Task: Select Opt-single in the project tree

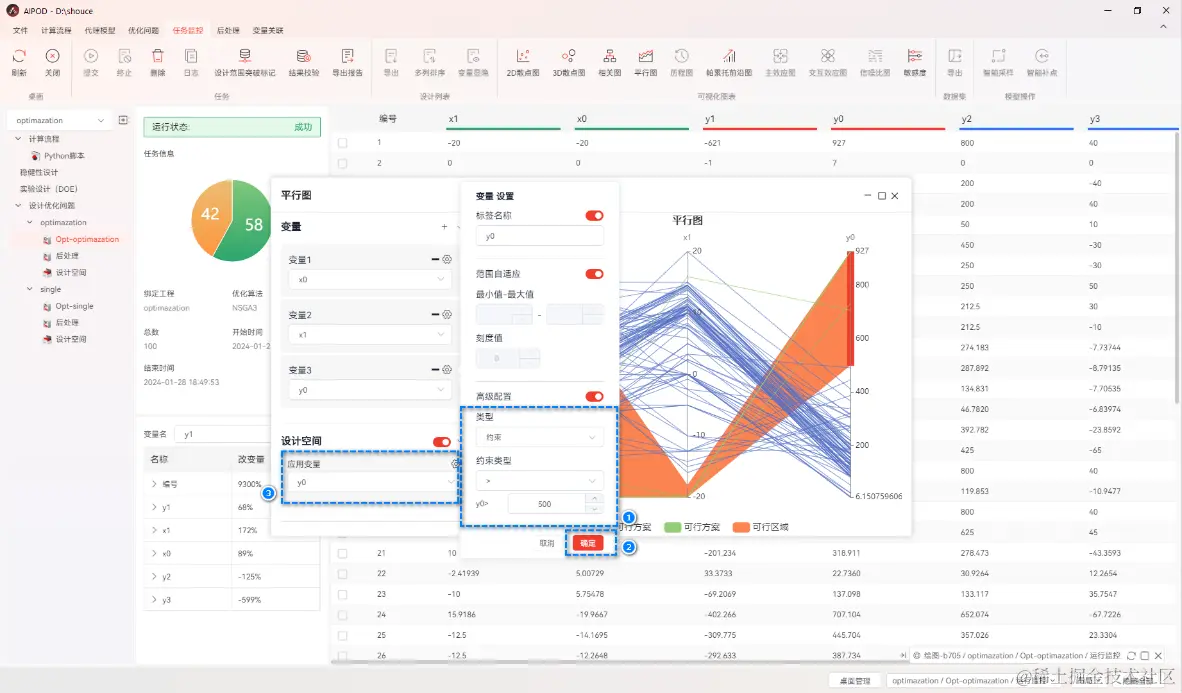Action: 74,306
